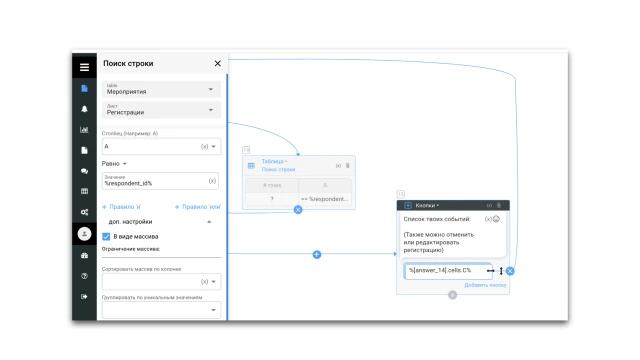640x360 pixels.
Task: Add a Правило 'или' rule
Action: click(198, 207)
